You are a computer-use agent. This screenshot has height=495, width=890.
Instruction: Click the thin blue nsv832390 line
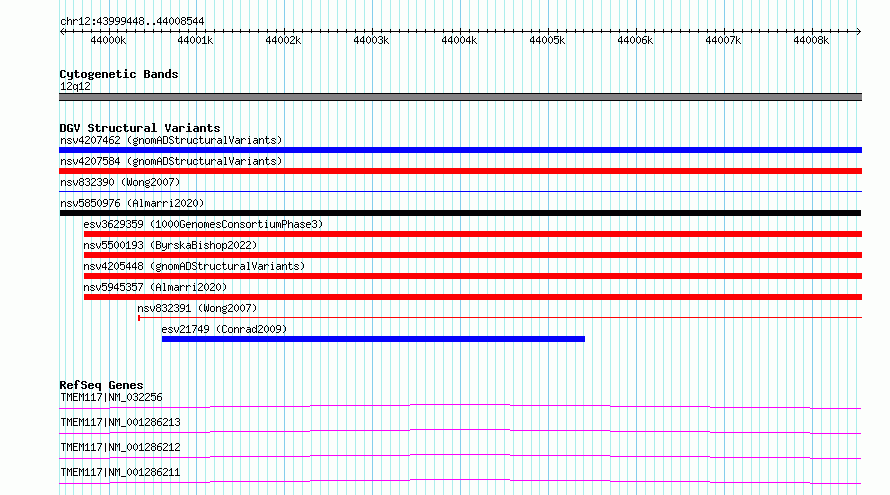(x=460, y=192)
